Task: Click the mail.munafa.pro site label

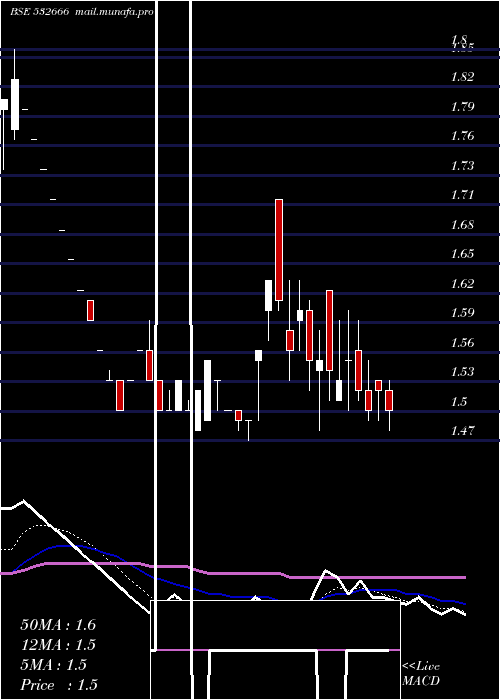Action: (x=113, y=12)
